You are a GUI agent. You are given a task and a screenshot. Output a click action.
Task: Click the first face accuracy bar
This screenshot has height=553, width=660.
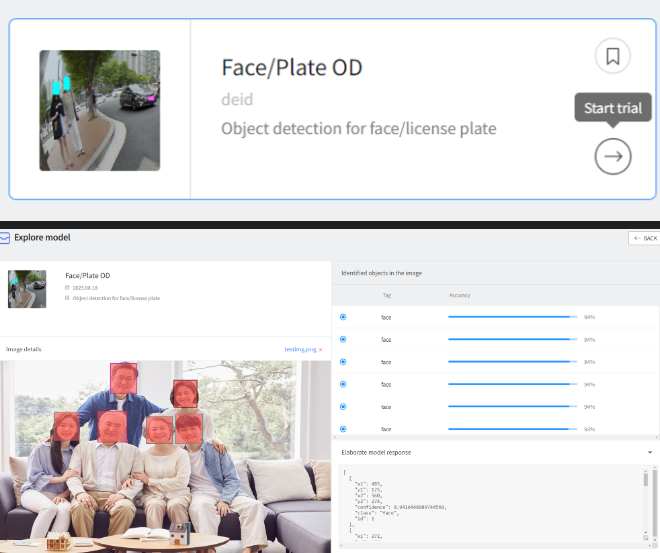(x=512, y=317)
